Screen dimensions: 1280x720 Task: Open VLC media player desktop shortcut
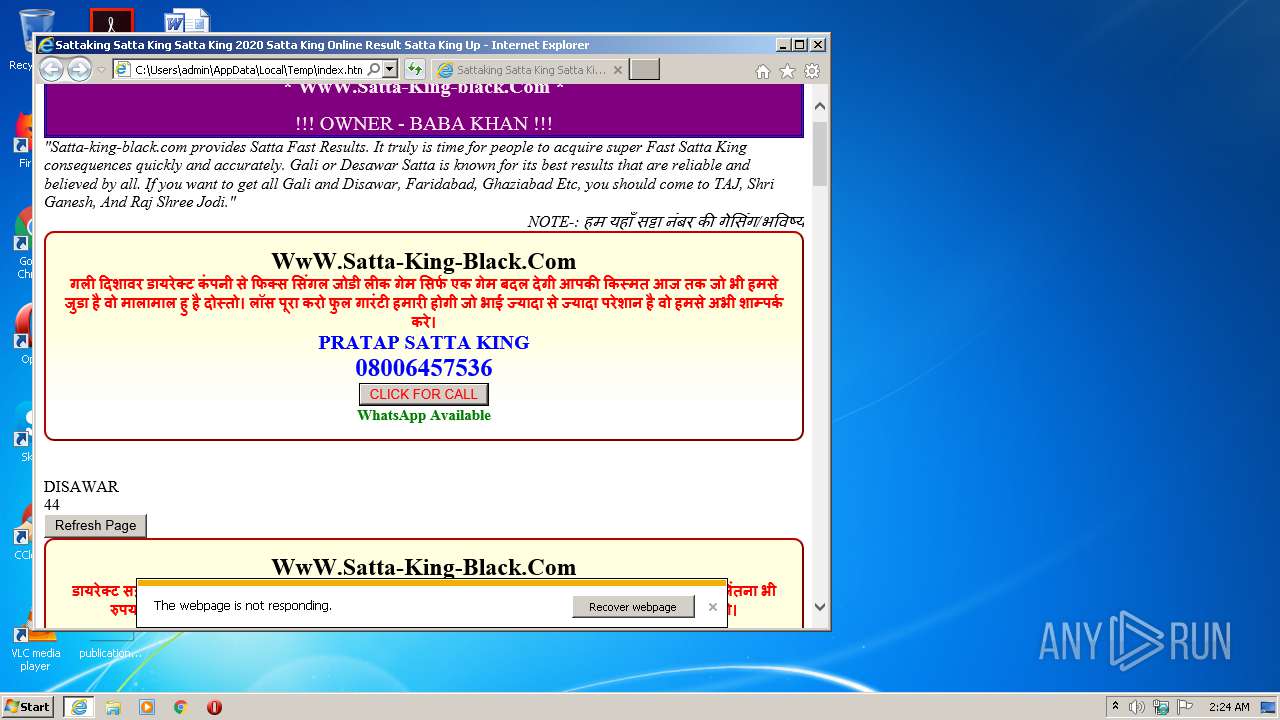pyautogui.click(x=35, y=651)
